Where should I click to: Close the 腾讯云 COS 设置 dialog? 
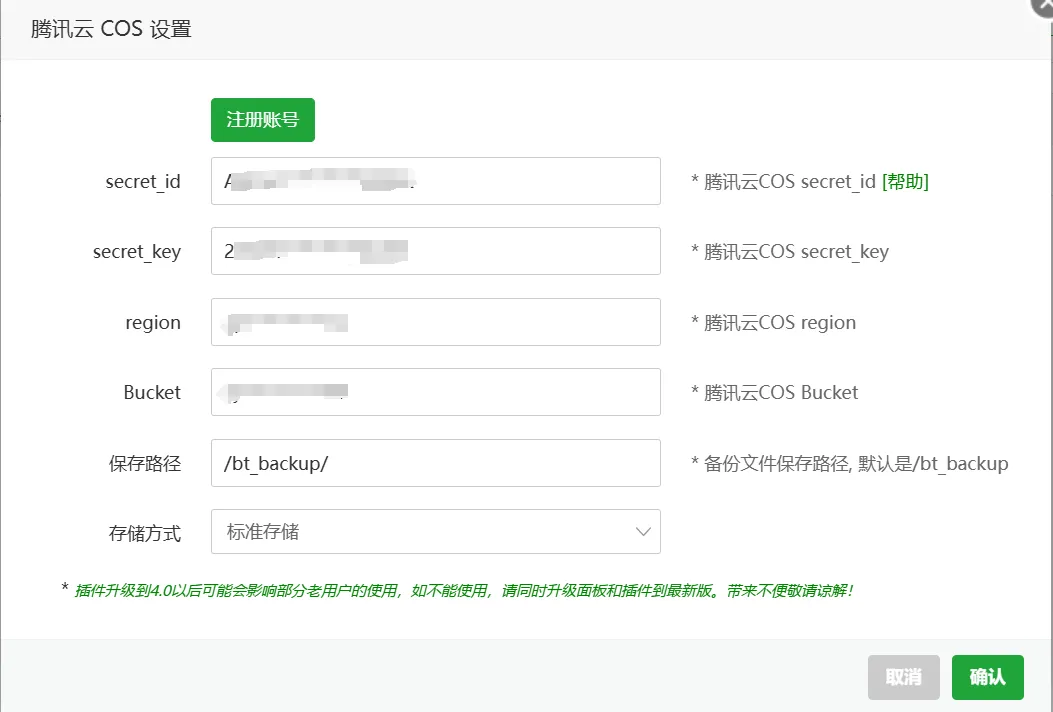pyautogui.click(x=1044, y=5)
